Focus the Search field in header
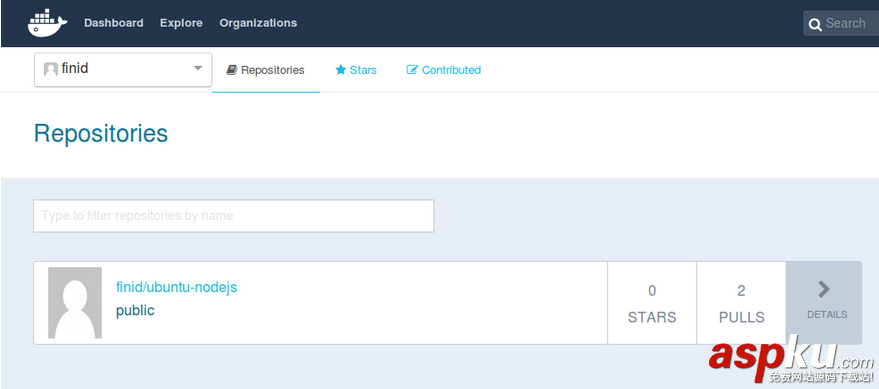 pyautogui.click(x=841, y=24)
